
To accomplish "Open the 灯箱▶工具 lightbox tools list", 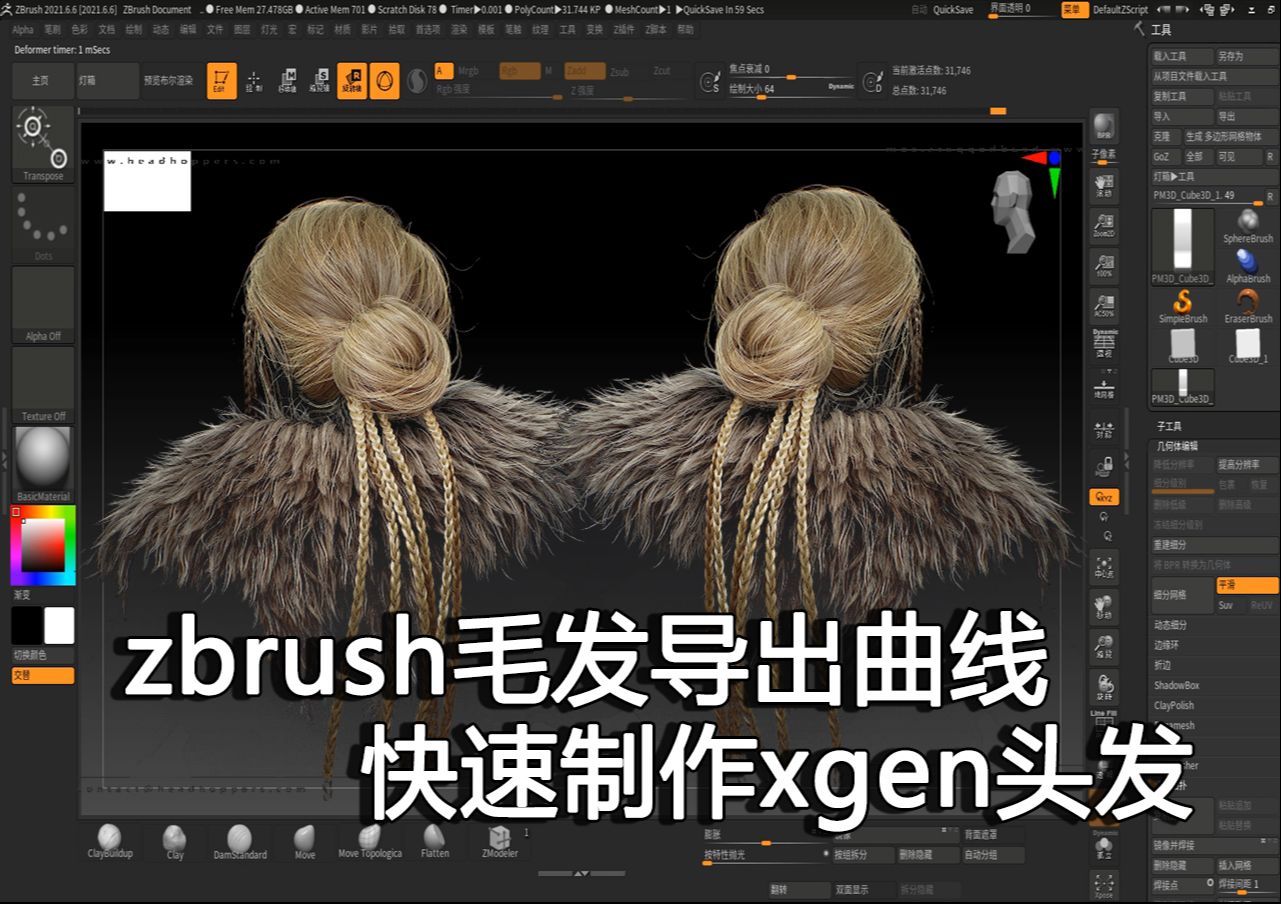I will pyautogui.click(x=1214, y=176).
